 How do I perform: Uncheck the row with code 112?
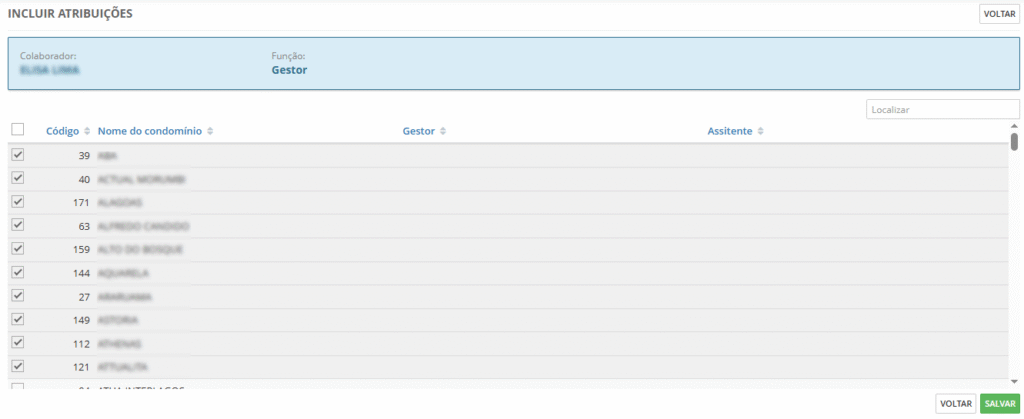[x=18, y=342]
